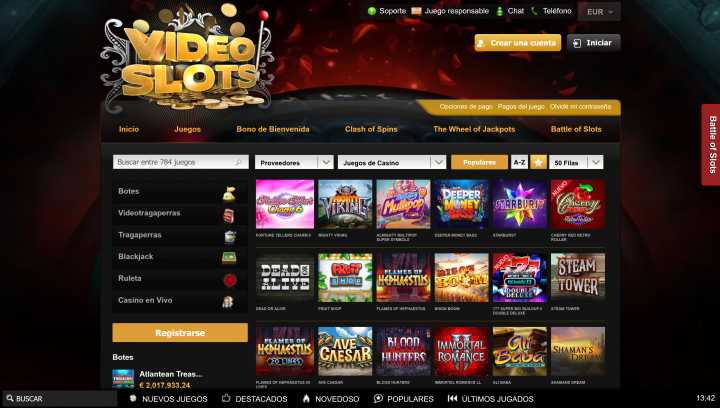The width and height of the screenshot is (720, 408).
Task: Open the Chat support icon
Action: click(500, 11)
